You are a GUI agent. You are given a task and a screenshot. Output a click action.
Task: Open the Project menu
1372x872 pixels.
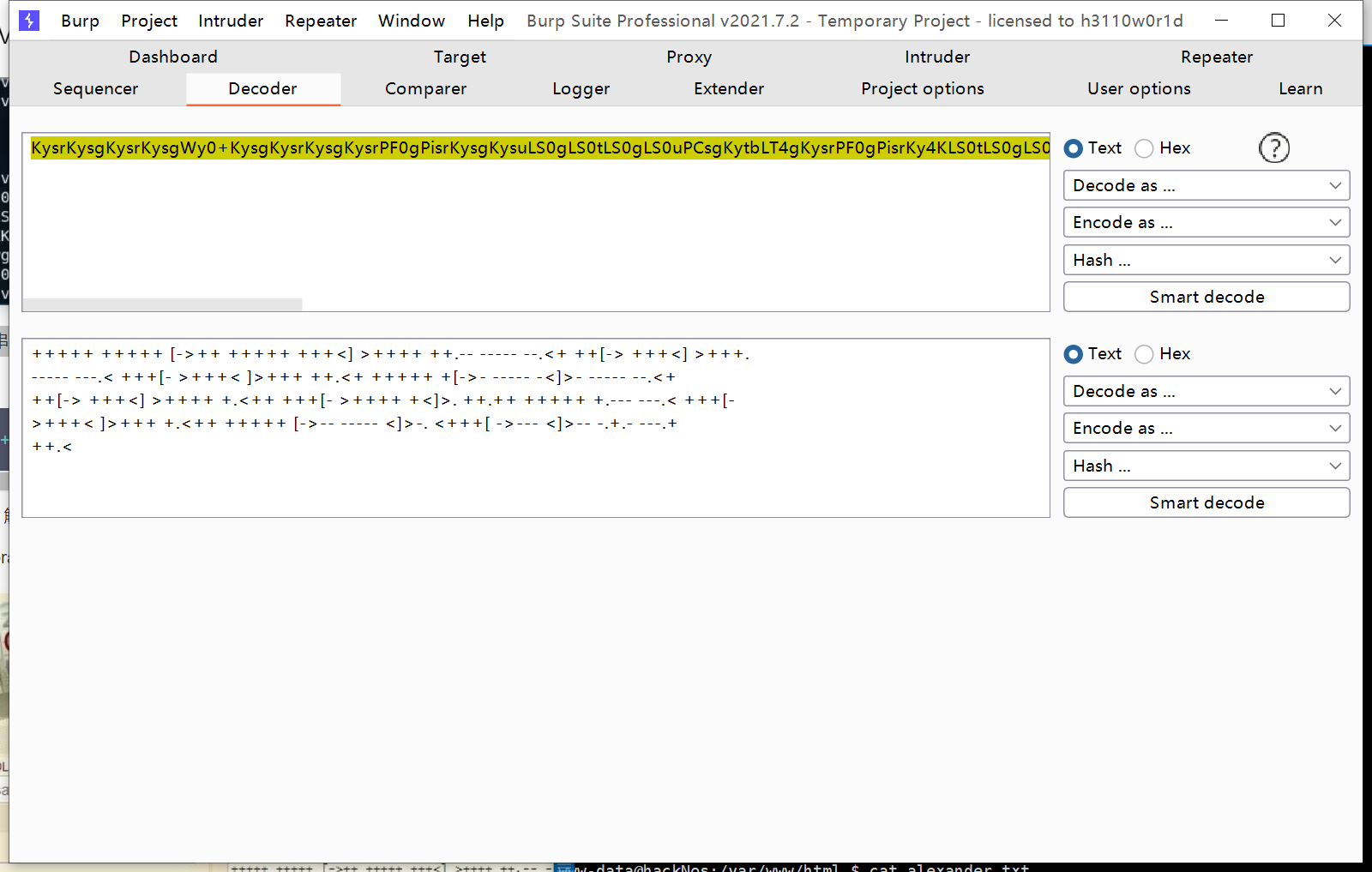[x=149, y=21]
